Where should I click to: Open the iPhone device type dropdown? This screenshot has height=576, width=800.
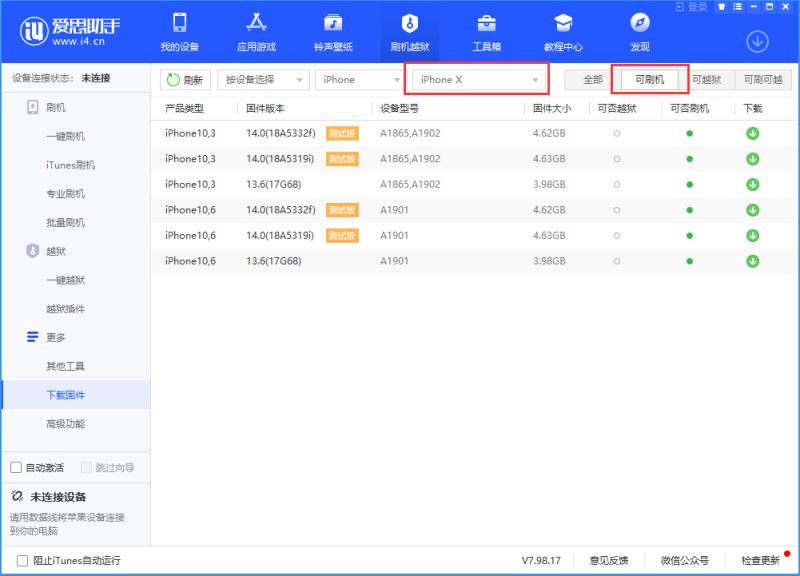(360, 80)
